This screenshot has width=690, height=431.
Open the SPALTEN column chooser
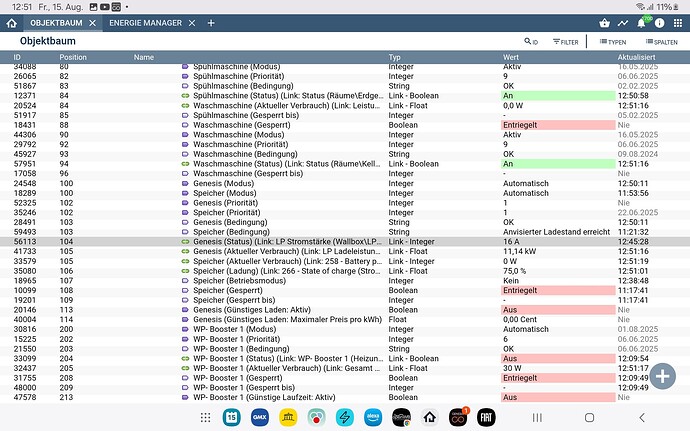pos(661,42)
